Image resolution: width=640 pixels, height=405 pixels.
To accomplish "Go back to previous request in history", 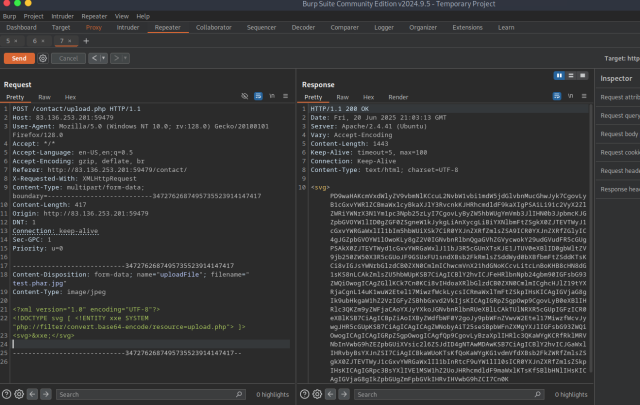I will [94, 58].
